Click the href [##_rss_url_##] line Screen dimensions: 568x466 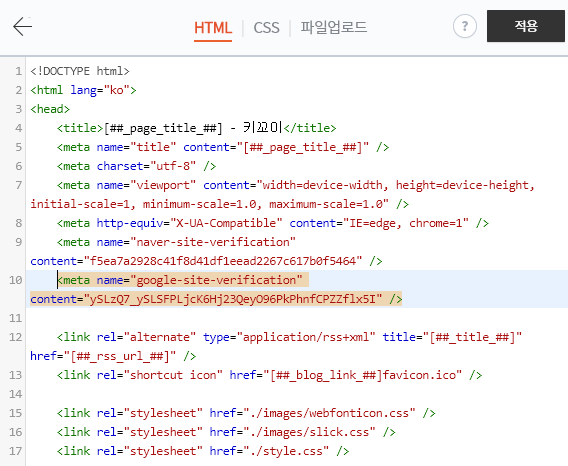click(113, 356)
